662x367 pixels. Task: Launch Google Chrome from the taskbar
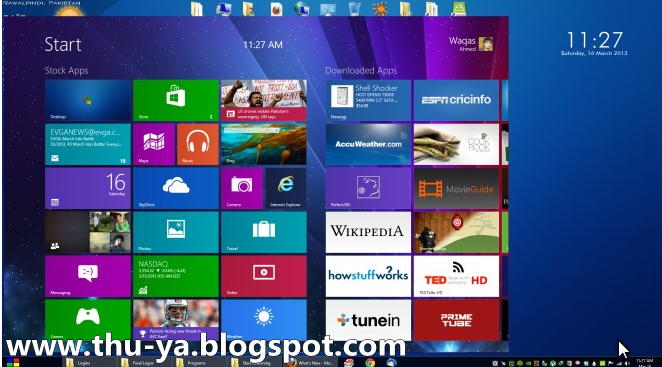click(x=370, y=363)
